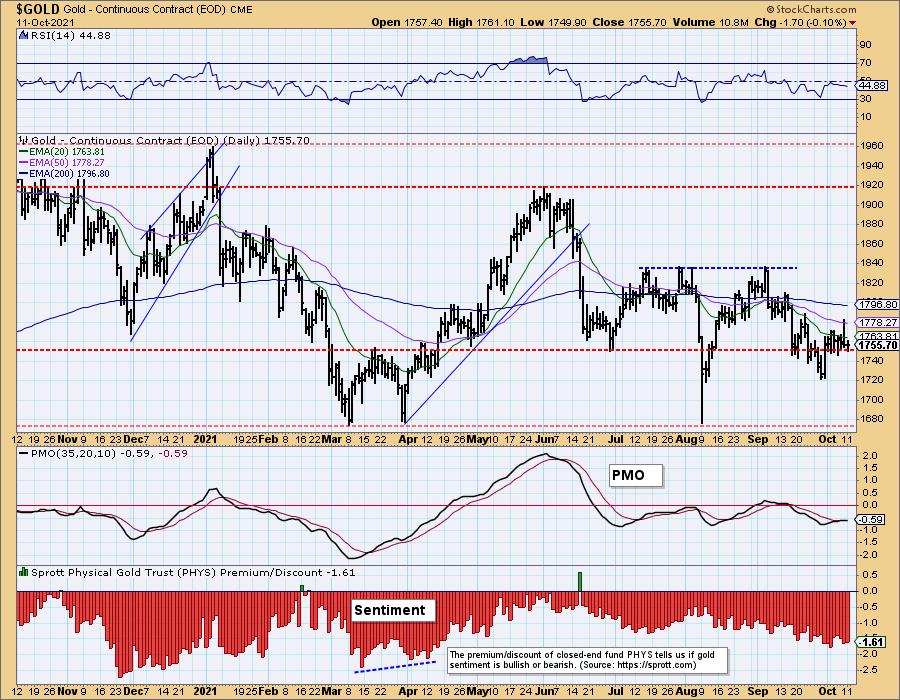
Task: Click the 1796.80 price tag on right axis
Action: pyautogui.click(x=878, y=305)
